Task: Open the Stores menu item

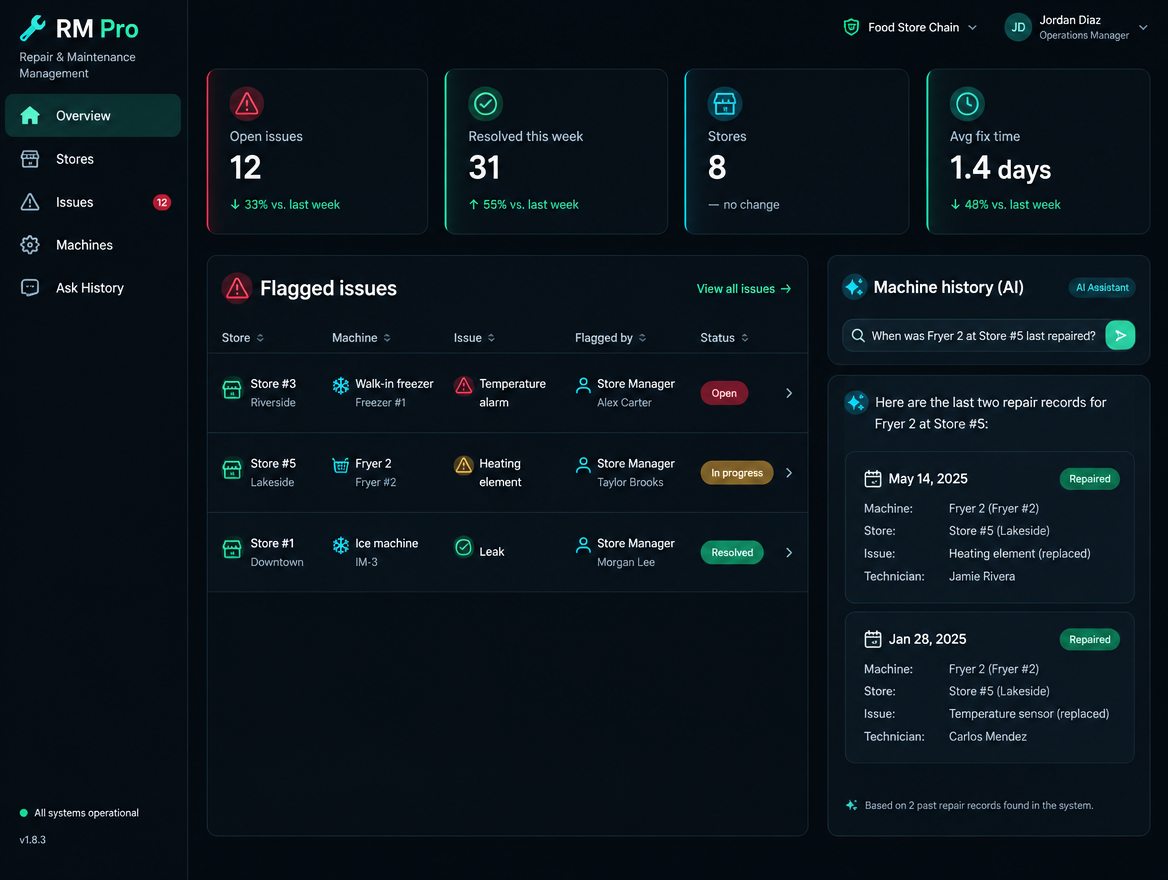Action: coord(93,159)
